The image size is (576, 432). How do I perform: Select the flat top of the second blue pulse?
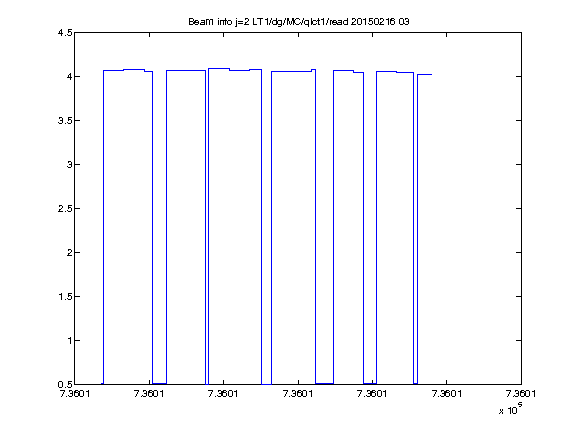pyautogui.click(x=186, y=71)
